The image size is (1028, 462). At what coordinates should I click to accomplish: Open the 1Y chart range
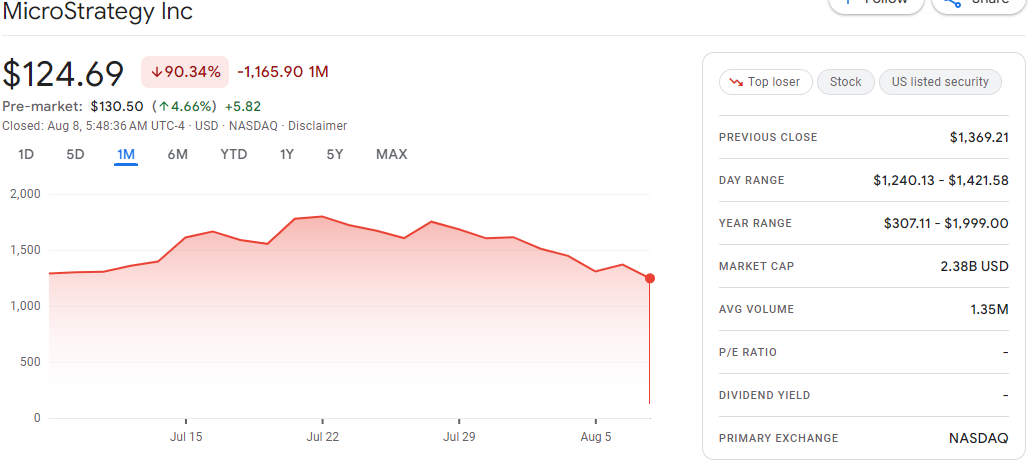click(287, 154)
